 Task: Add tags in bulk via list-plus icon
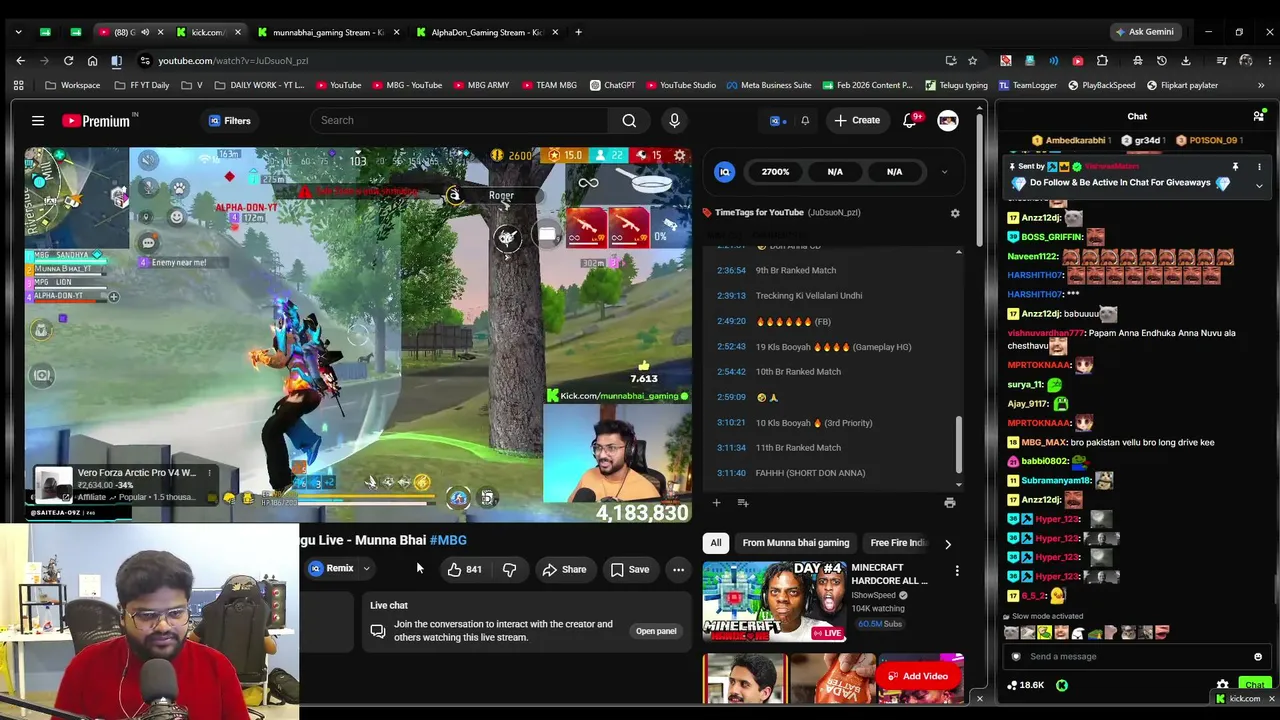[x=743, y=502]
